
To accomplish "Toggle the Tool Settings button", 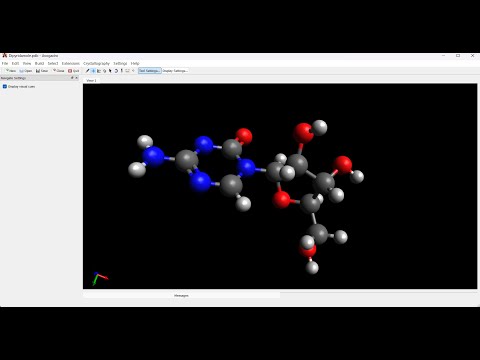I will 150,71.
